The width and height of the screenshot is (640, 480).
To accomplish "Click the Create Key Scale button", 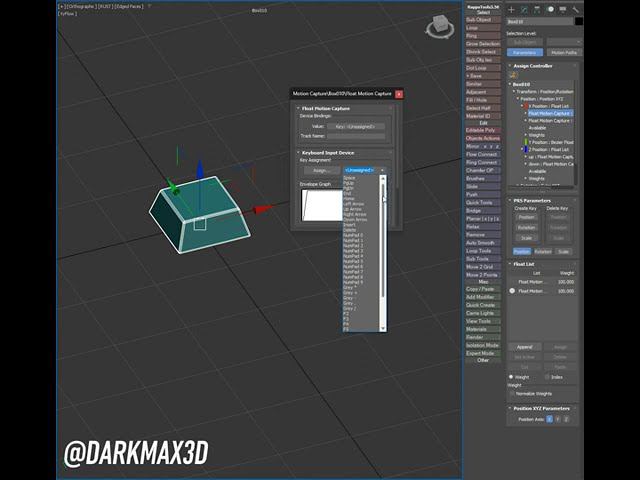I will click(526, 238).
